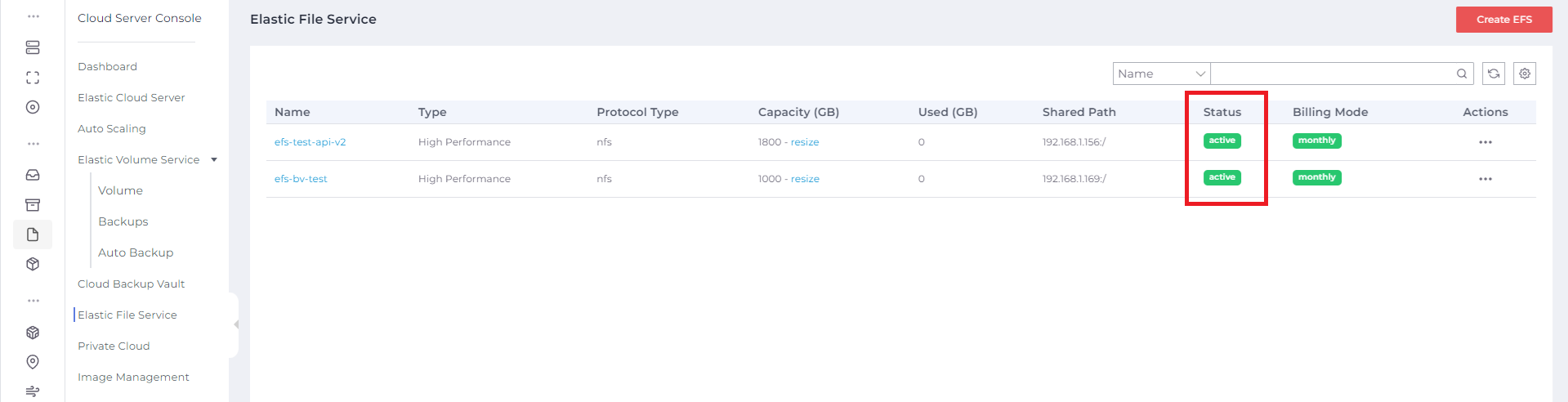Select Volume under Elastic Volume Service
The width and height of the screenshot is (1568, 402).
(x=120, y=190)
